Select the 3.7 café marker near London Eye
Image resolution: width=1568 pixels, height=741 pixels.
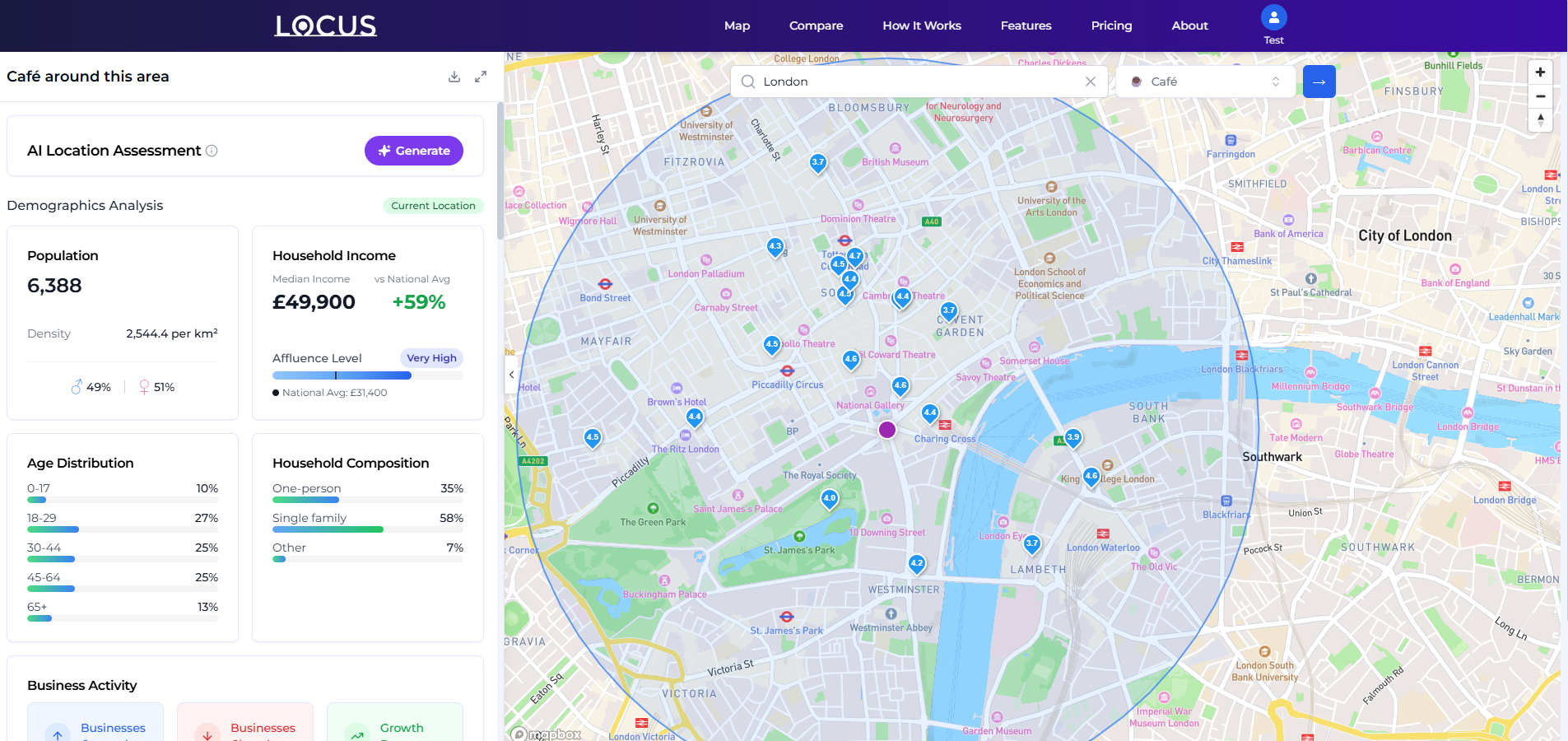pos(1032,544)
